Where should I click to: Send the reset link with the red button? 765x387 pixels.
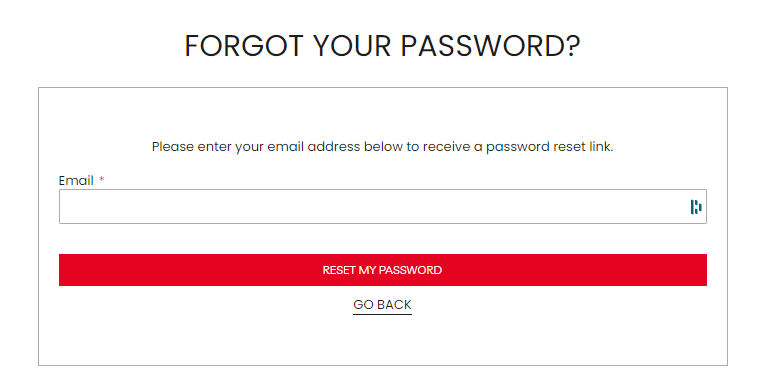coord(382,270)
